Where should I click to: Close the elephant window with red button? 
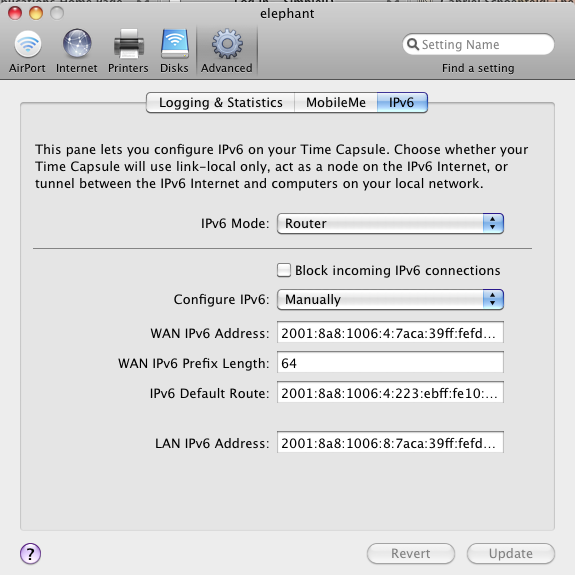point(15,13)
